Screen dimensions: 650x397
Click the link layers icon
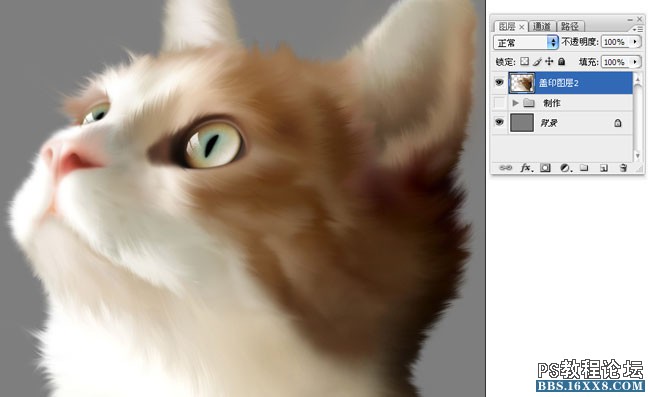click(505, 168)
